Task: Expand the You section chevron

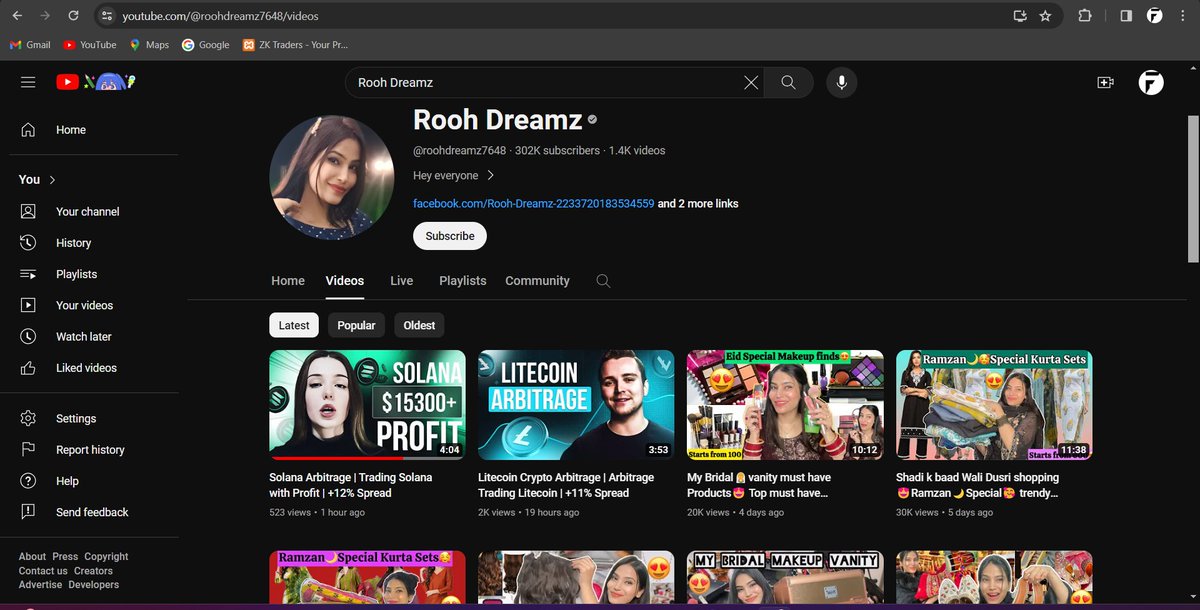Action: click(x=52, y=179)
